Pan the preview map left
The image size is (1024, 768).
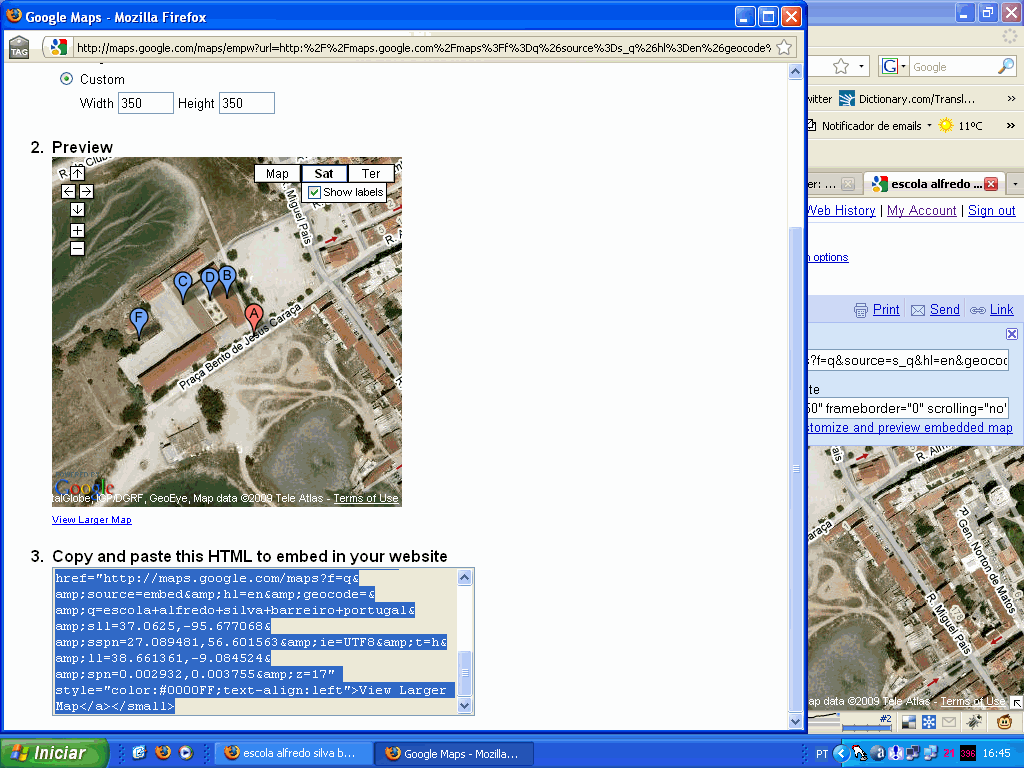69,191
